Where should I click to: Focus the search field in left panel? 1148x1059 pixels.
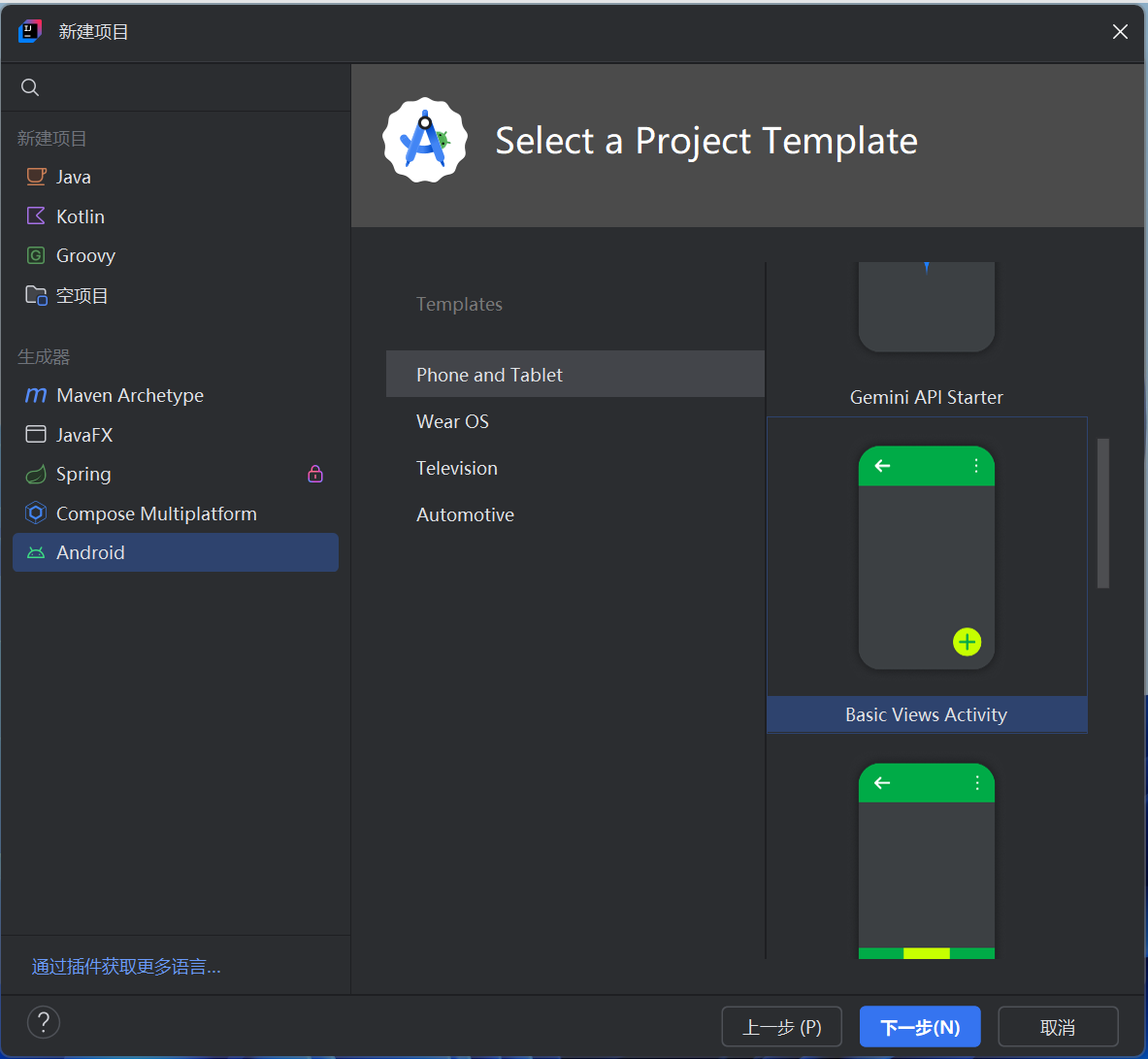tap(176, 87)
